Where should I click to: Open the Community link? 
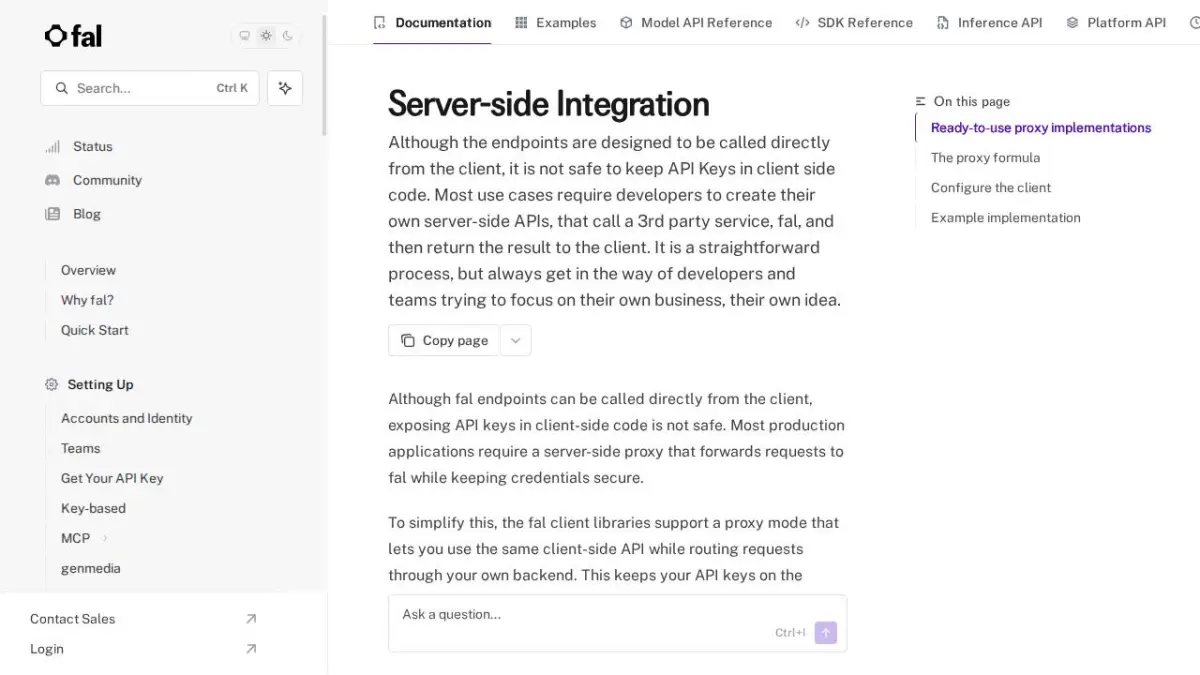tap(107, 180)
